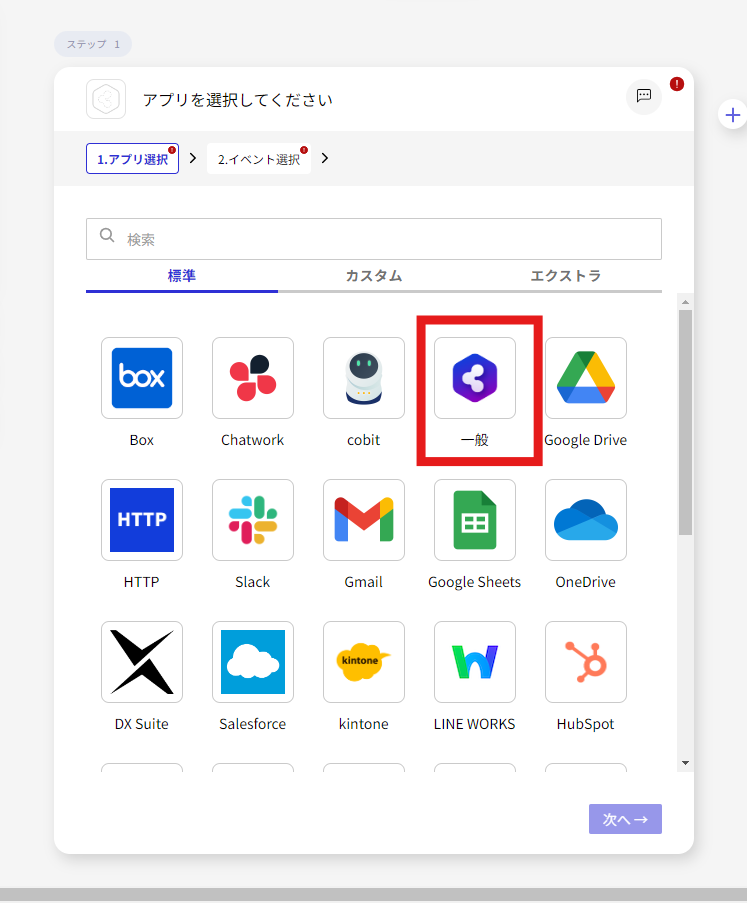Select the HTTP app icon
Screen dimensions: 747x903
pyautogui.click(x=142, y=520)
